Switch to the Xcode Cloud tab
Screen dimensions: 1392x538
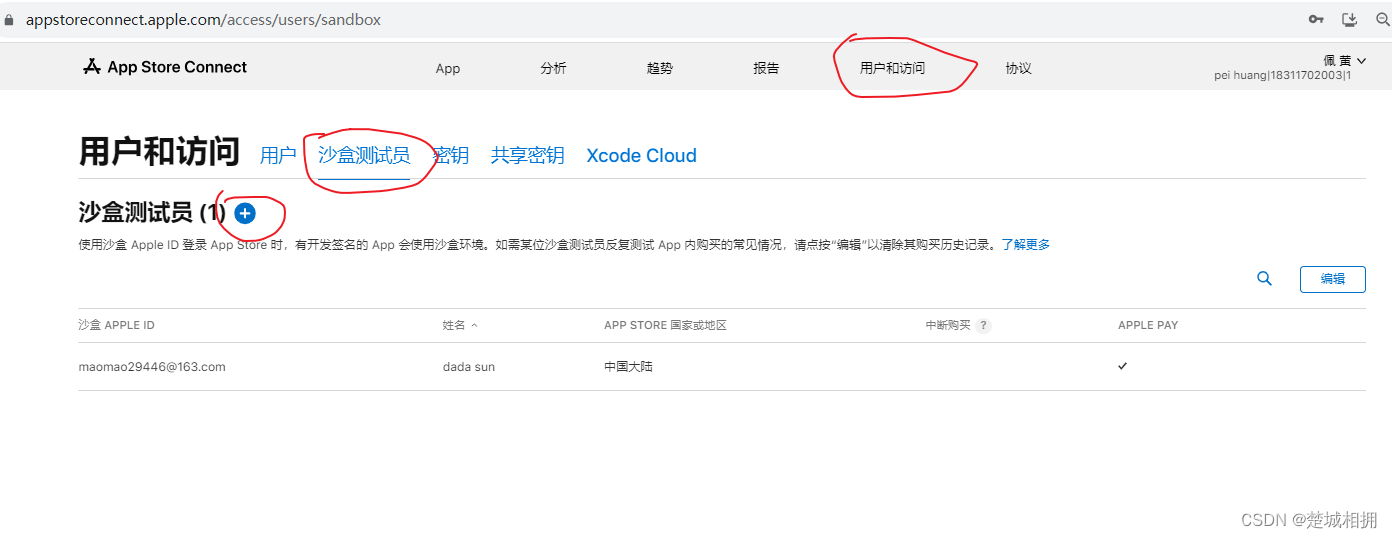tap(641, 155)
